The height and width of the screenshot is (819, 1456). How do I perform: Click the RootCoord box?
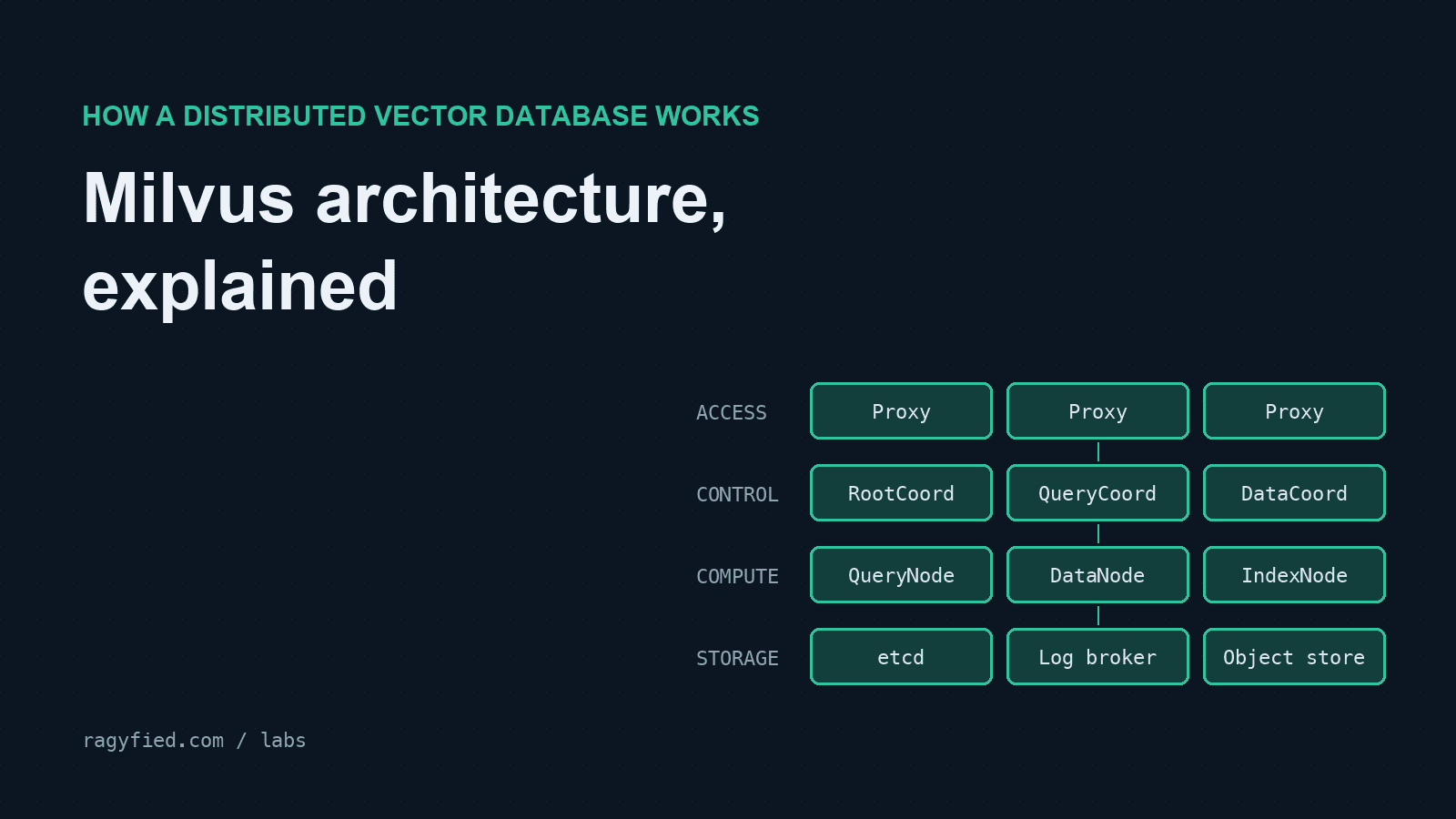click(x=901, y=493)
